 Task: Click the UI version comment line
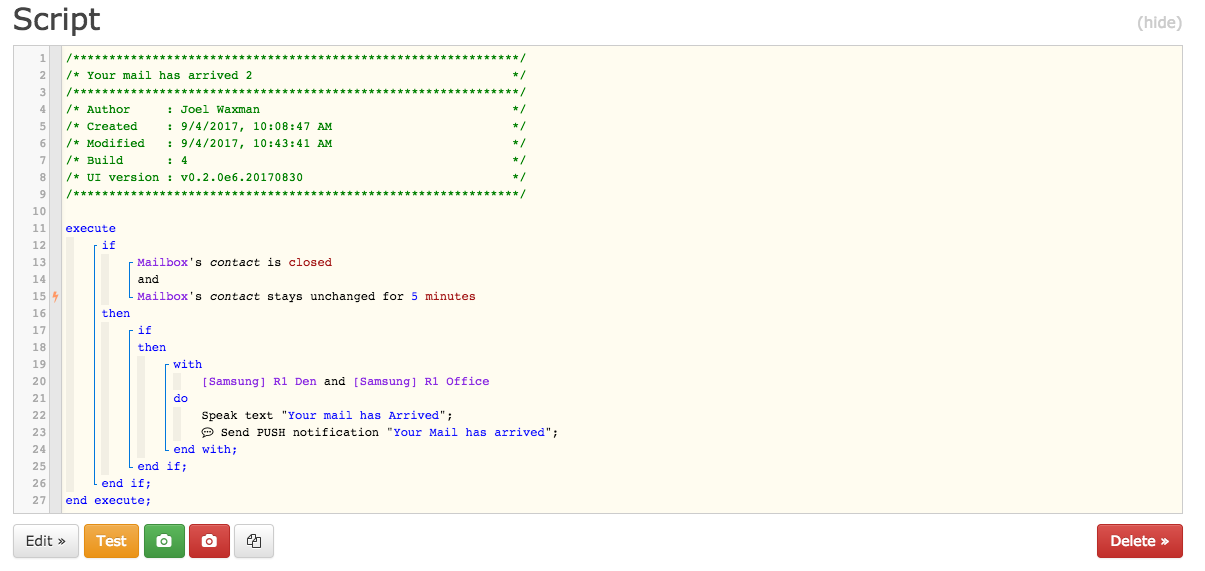click(296, 177)
